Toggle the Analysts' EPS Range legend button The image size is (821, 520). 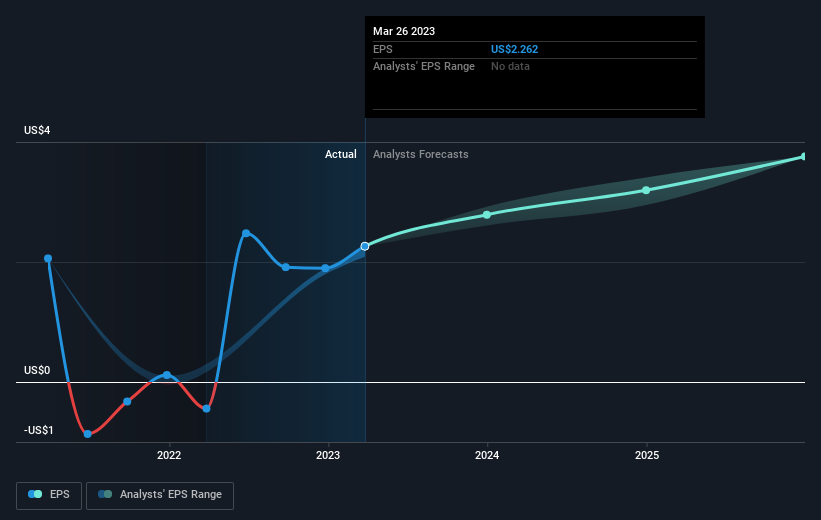(x=160, y=495)
